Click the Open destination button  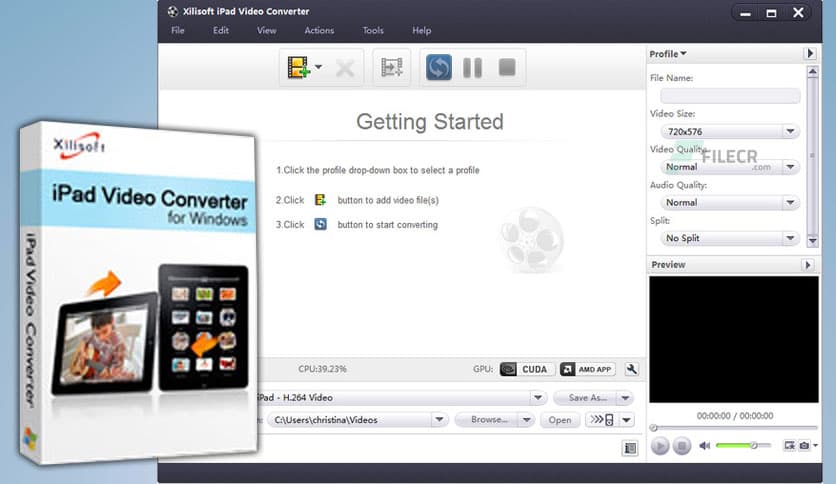click(x=560, y=420)
